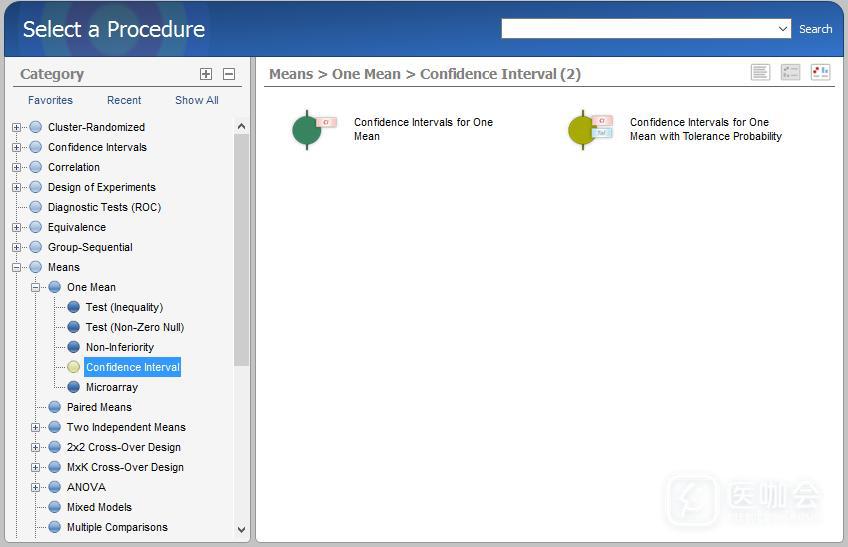This screenshot has width=848, height=547.
Task: Click the Search button
Action: point(815,29)
